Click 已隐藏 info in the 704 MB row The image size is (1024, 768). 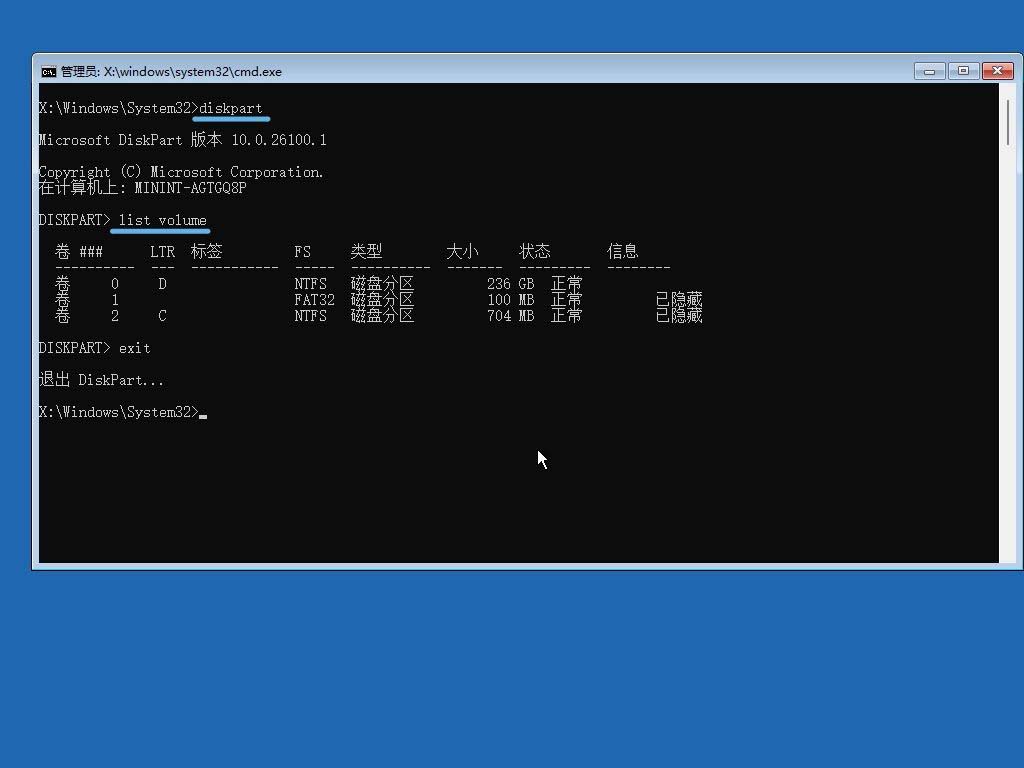click(x=679, y=316)
